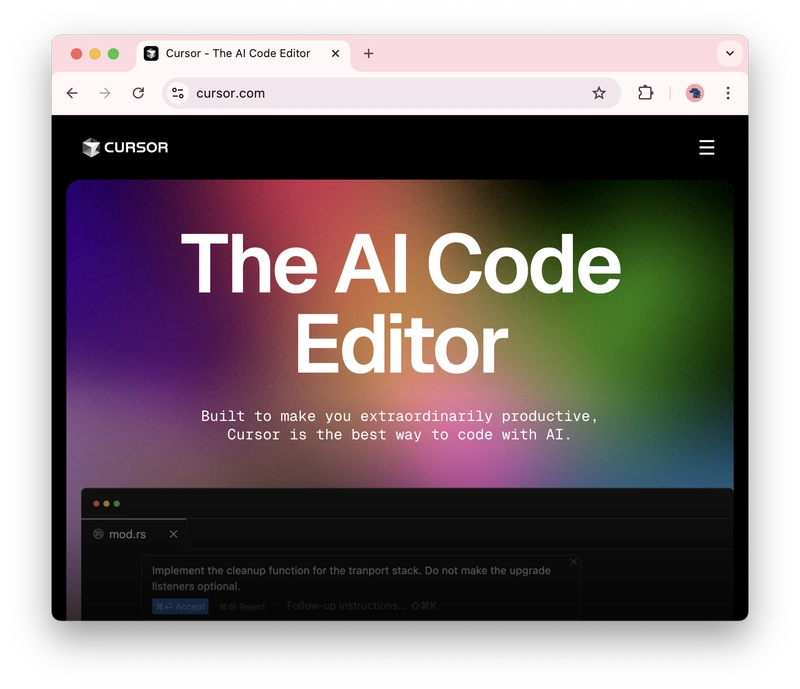Close the browser window with the red button
Viewport: 800px width, 689px height.
pyautogui.click(x=77, y=54)
